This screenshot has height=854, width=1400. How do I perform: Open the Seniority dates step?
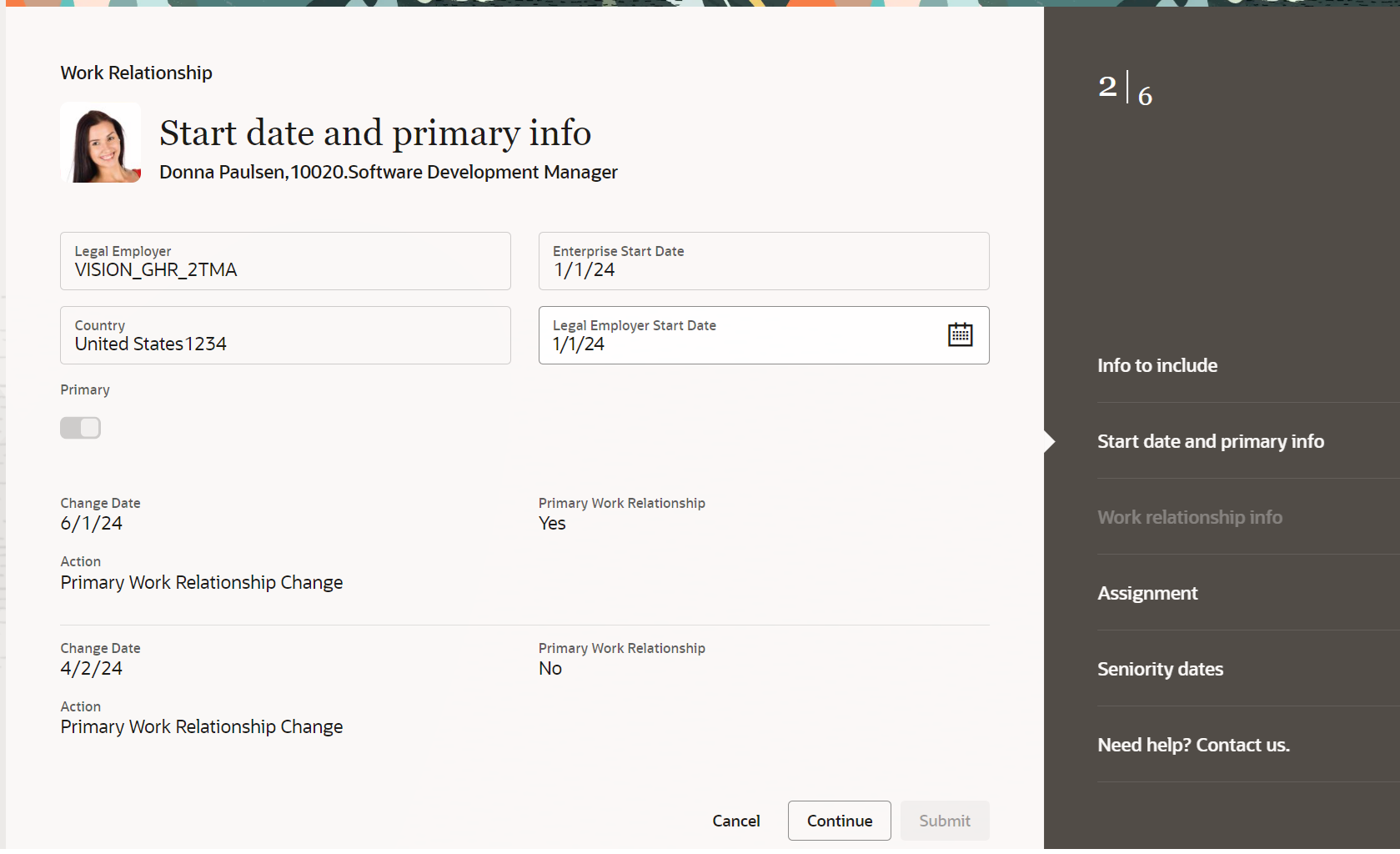(1160, 669)
